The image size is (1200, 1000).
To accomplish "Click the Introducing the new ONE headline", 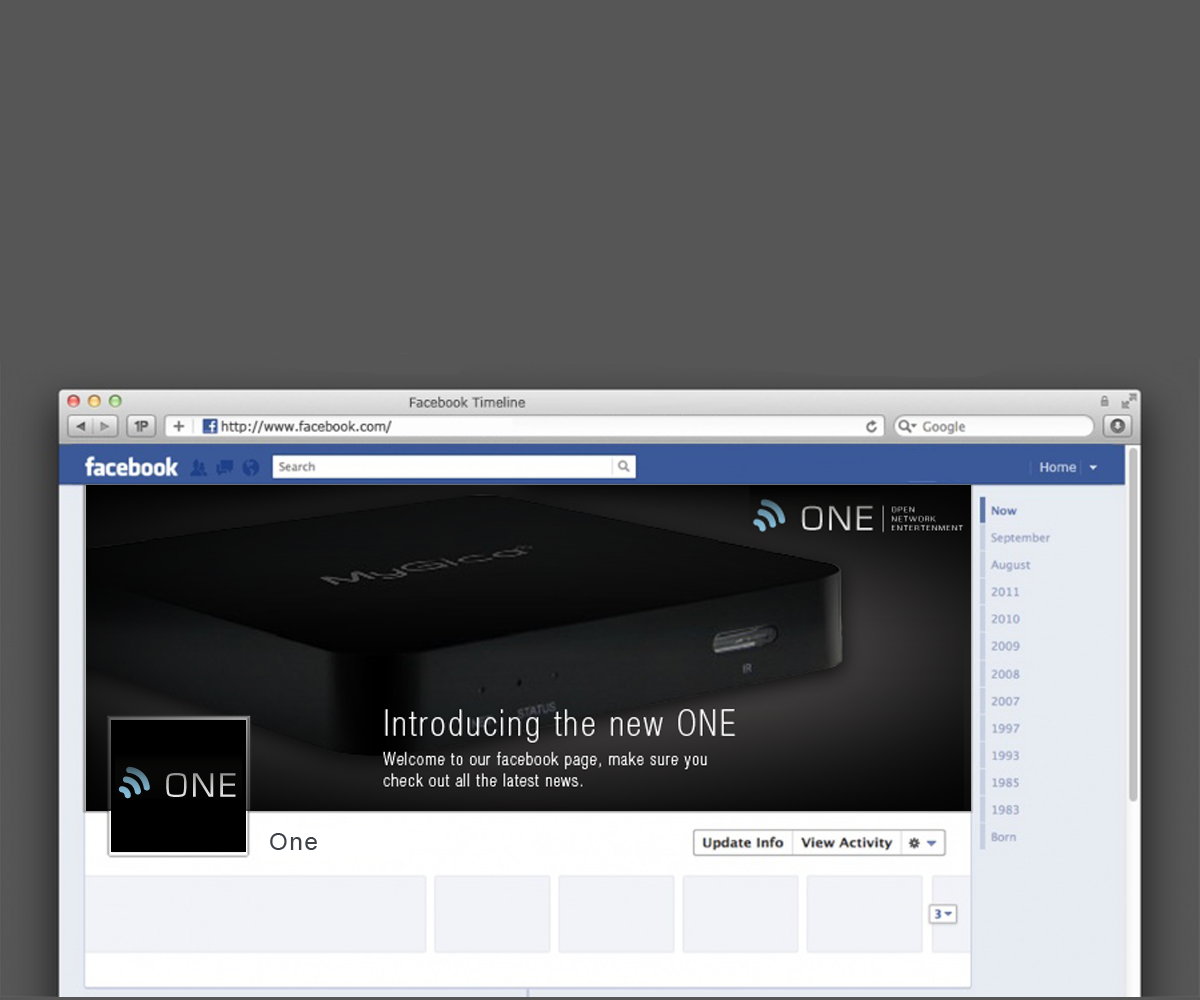I will pos(559,723).
